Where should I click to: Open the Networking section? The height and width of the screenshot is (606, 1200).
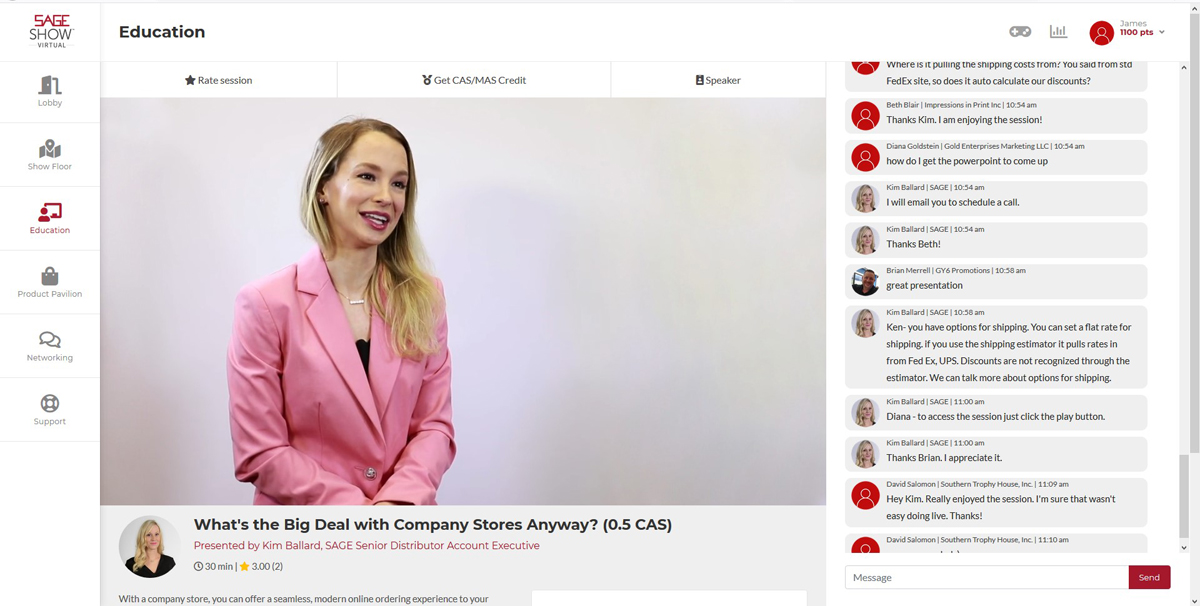50,346
